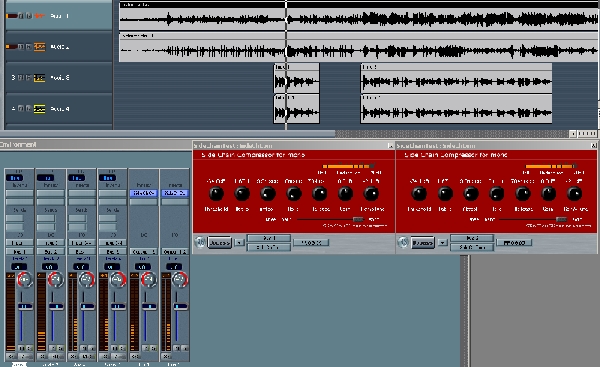The width and height of the screenshot is (600, 367).
Task: Click the Attack knob in left compressor
Action: (267, 194)
